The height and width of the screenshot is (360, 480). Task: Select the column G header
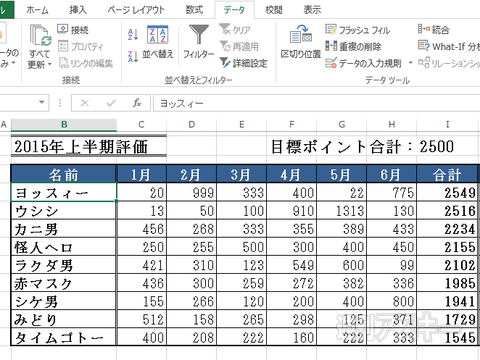[342, 125]
